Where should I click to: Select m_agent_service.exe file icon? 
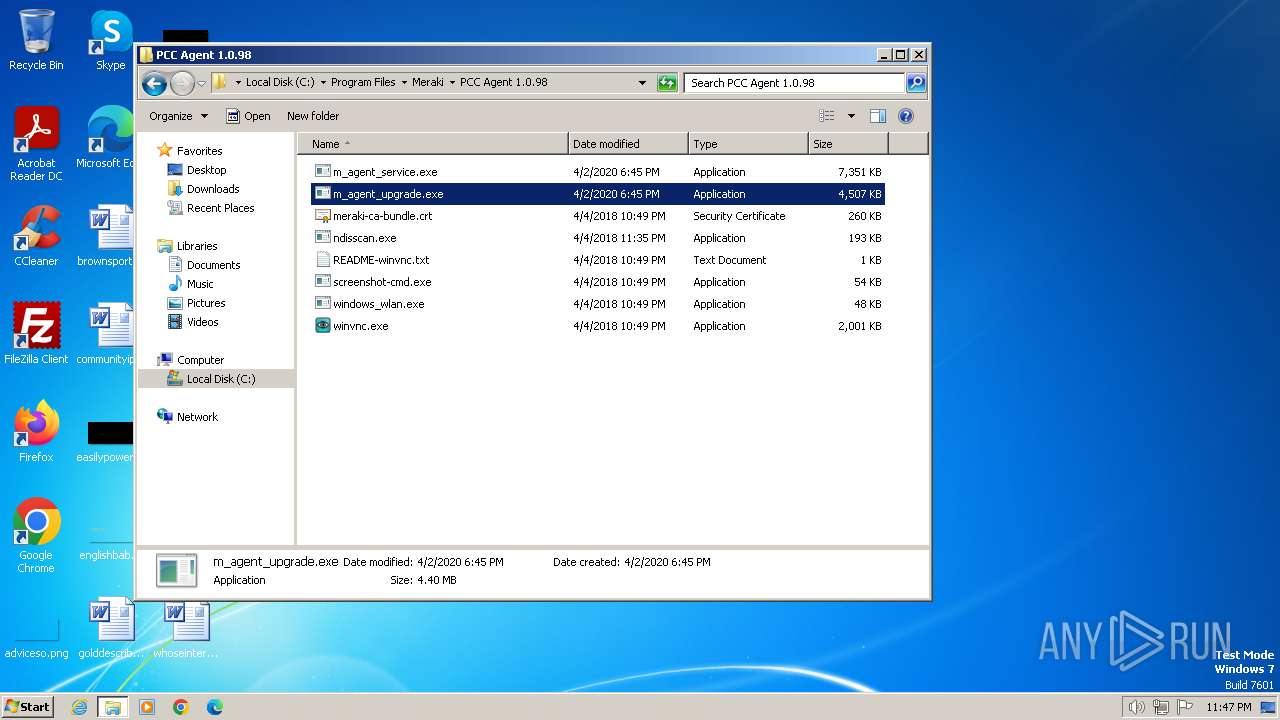(x=322, y=172)
